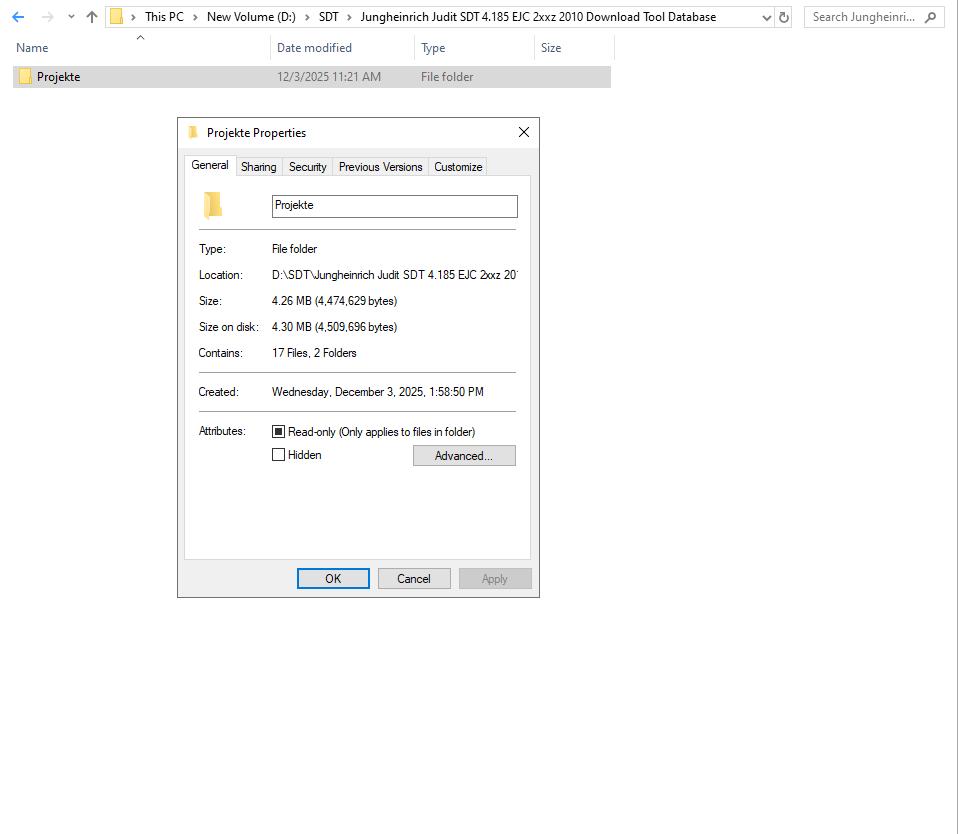The image size is (958, 834).
Task: Confirm with the OK button
Action: [333, 579]
